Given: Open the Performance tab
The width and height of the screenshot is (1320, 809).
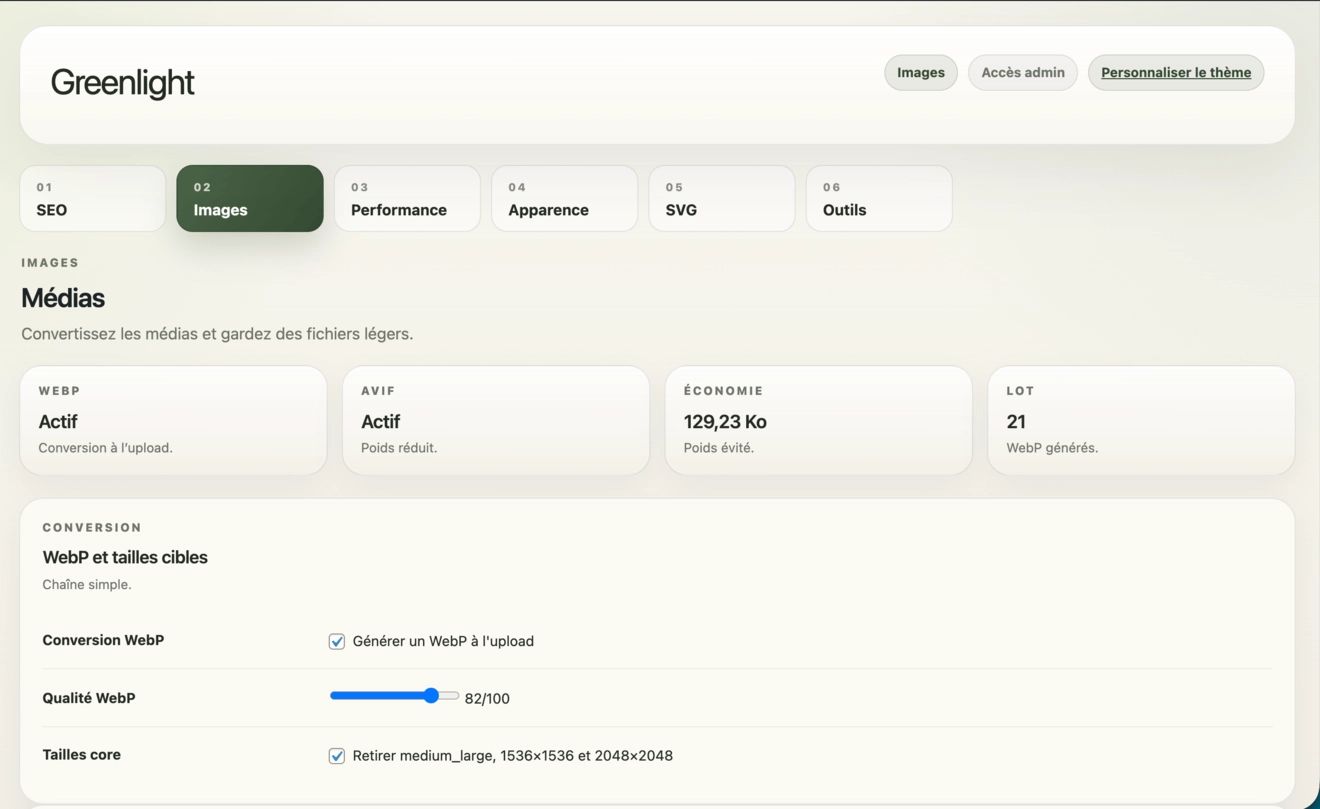Looking at the screenshot, I should 407,198.
